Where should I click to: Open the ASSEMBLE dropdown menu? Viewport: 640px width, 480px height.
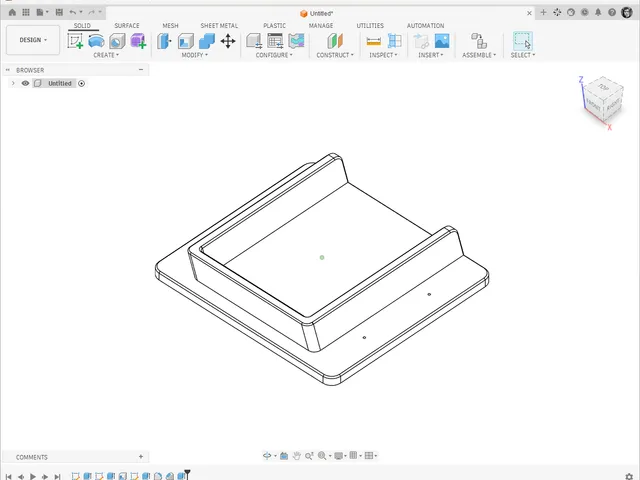click(x=479, y=55)
